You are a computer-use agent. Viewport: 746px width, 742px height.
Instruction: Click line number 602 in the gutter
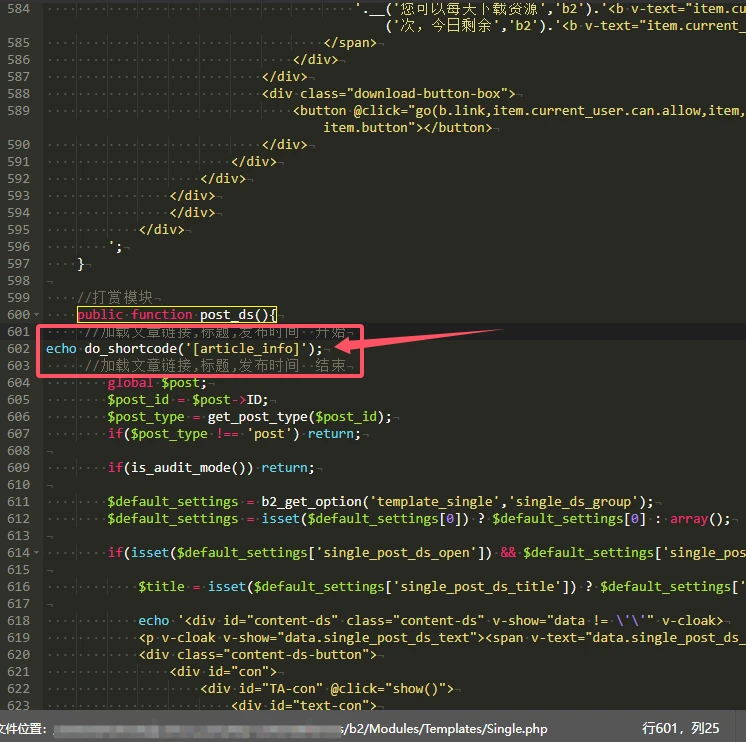pyautogui.click(x=18, y=349)
